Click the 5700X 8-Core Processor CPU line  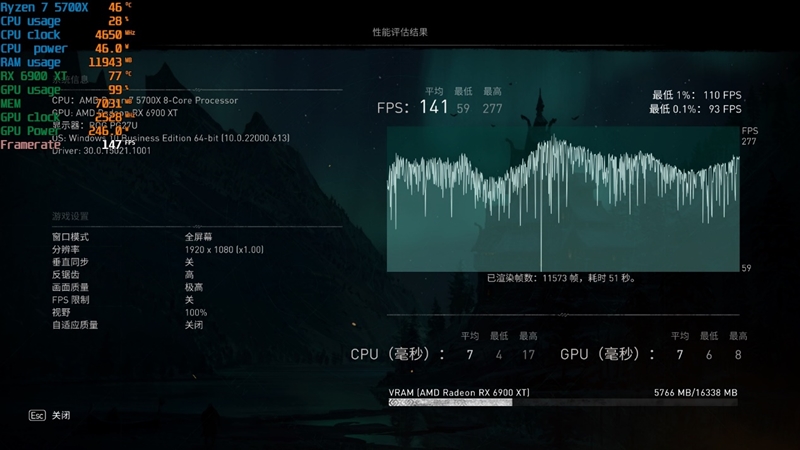pyautogui.click(x=145, y=101)
